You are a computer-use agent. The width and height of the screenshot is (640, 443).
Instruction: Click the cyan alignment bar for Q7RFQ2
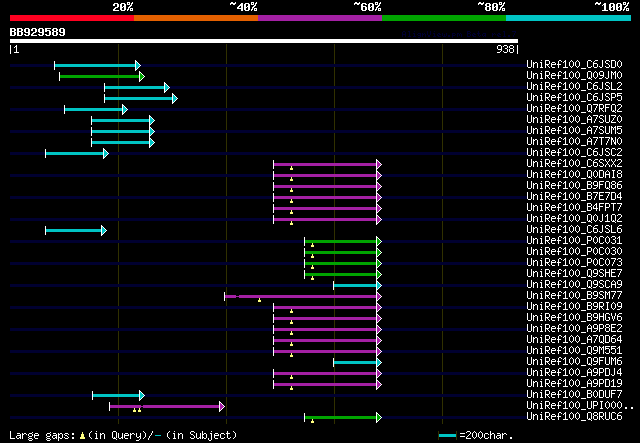pos(96,109)
